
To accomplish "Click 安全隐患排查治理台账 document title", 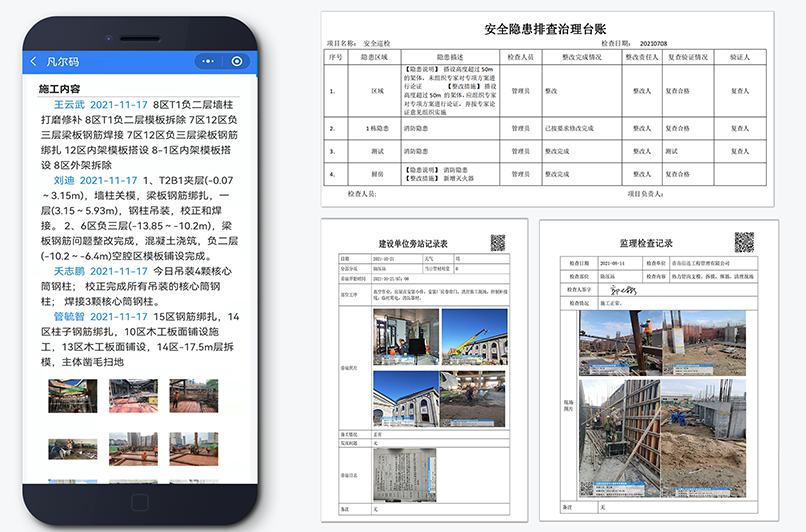I will pos(545,29).
